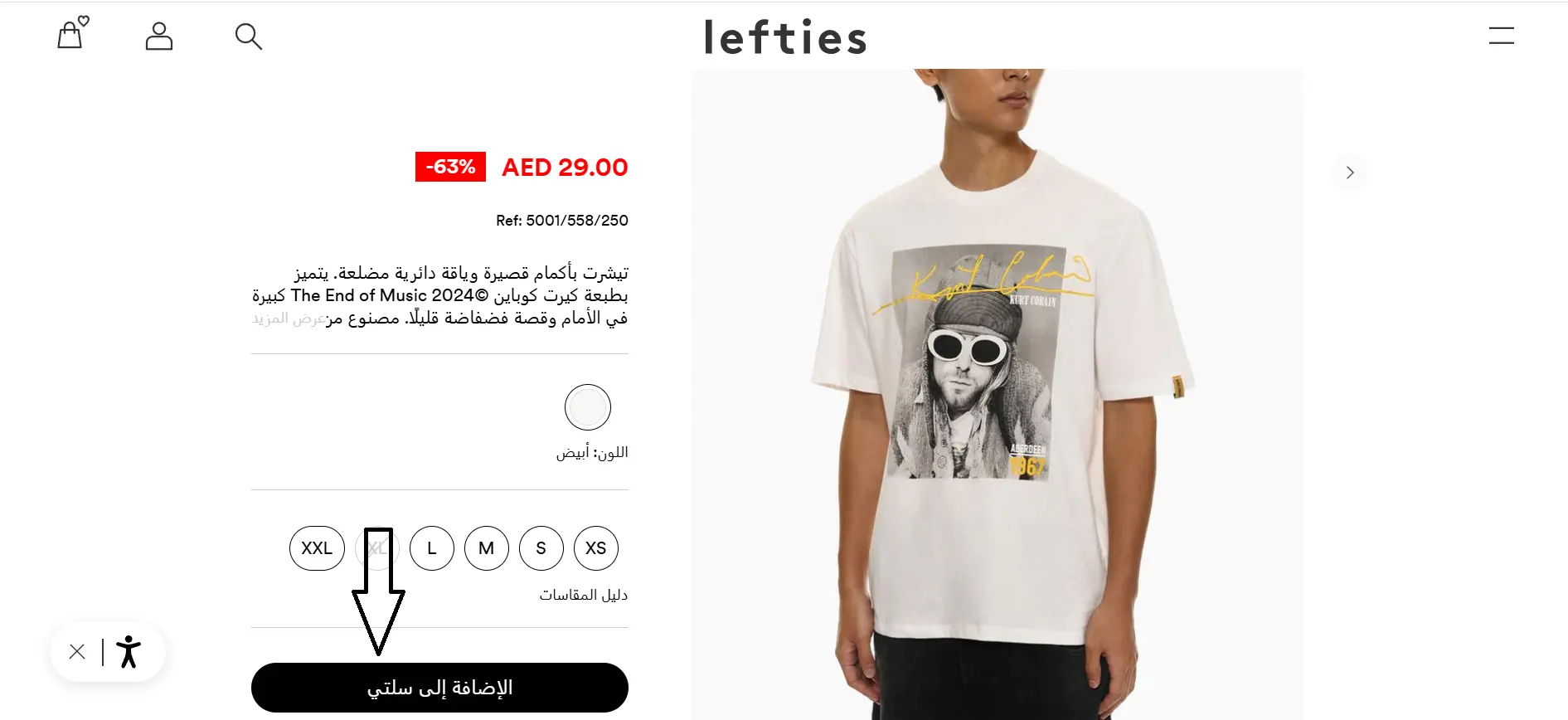Select size M
This screenshot has width=1568, height=720.
(x=487, y=548)
